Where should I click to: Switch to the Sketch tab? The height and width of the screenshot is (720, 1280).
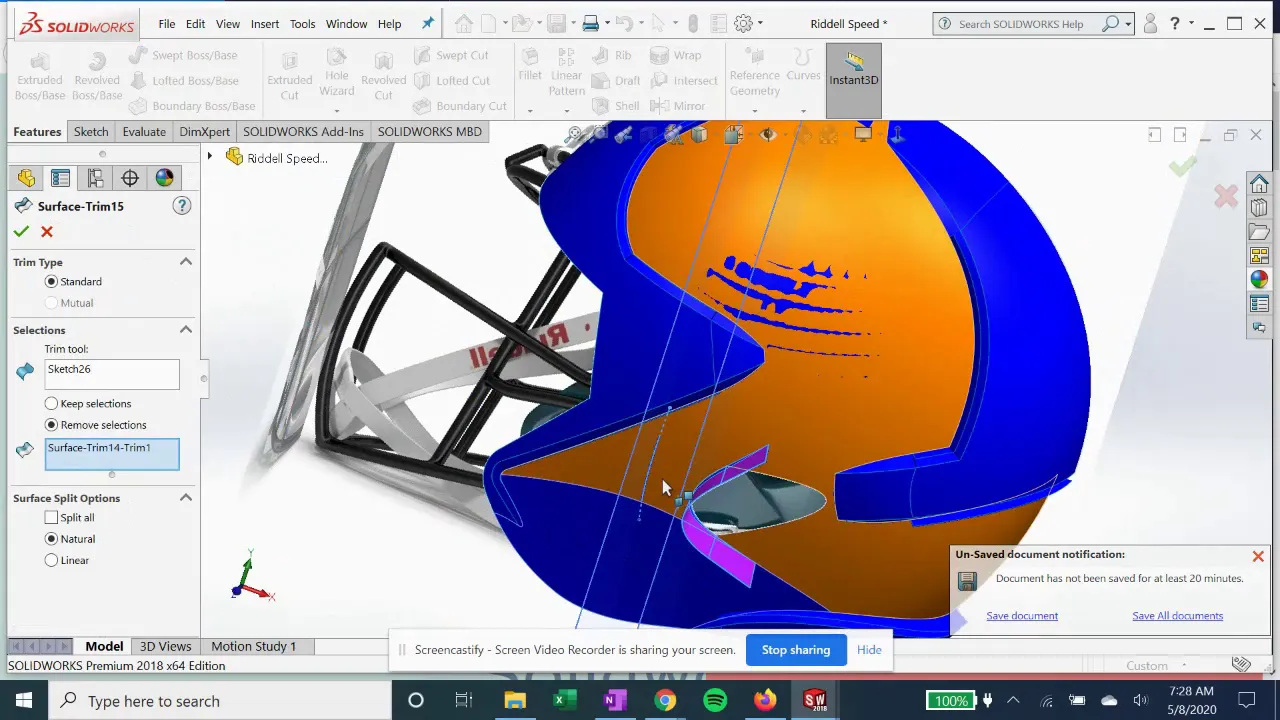click(90, 132)
